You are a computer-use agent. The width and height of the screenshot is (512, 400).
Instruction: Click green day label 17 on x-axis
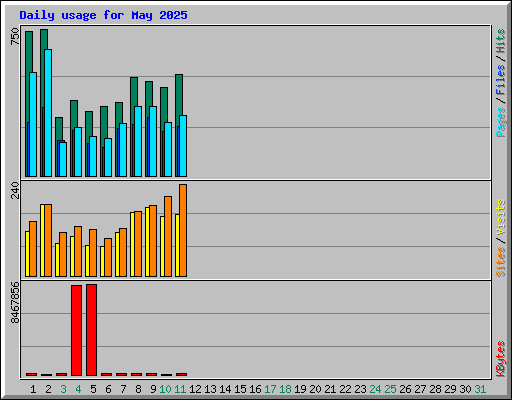tap(270, 389)
